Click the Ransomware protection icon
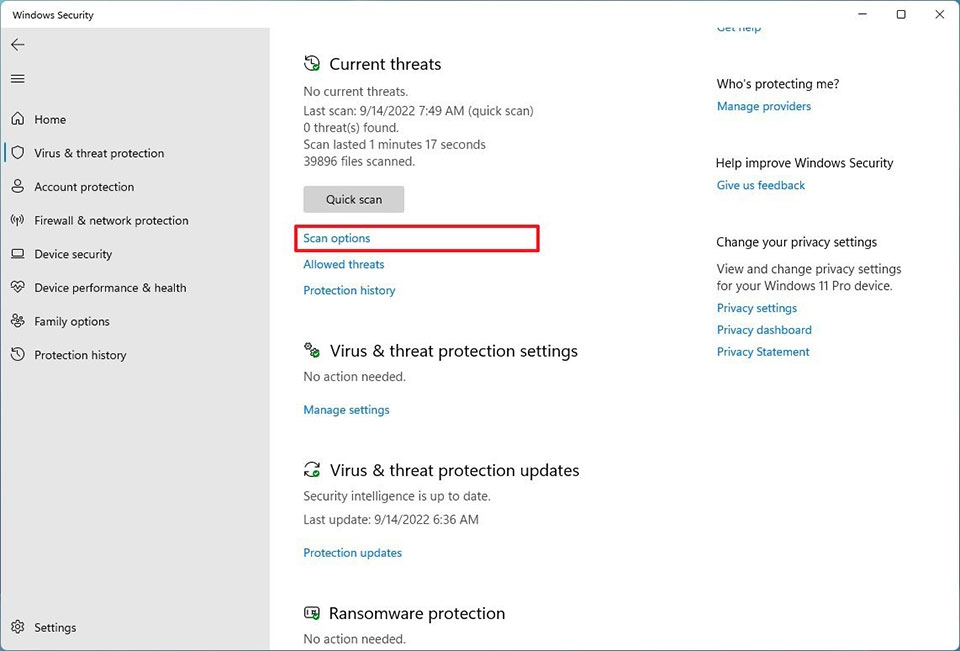Image resolution: width=960 pixels, height=651 pixels. 311,613
